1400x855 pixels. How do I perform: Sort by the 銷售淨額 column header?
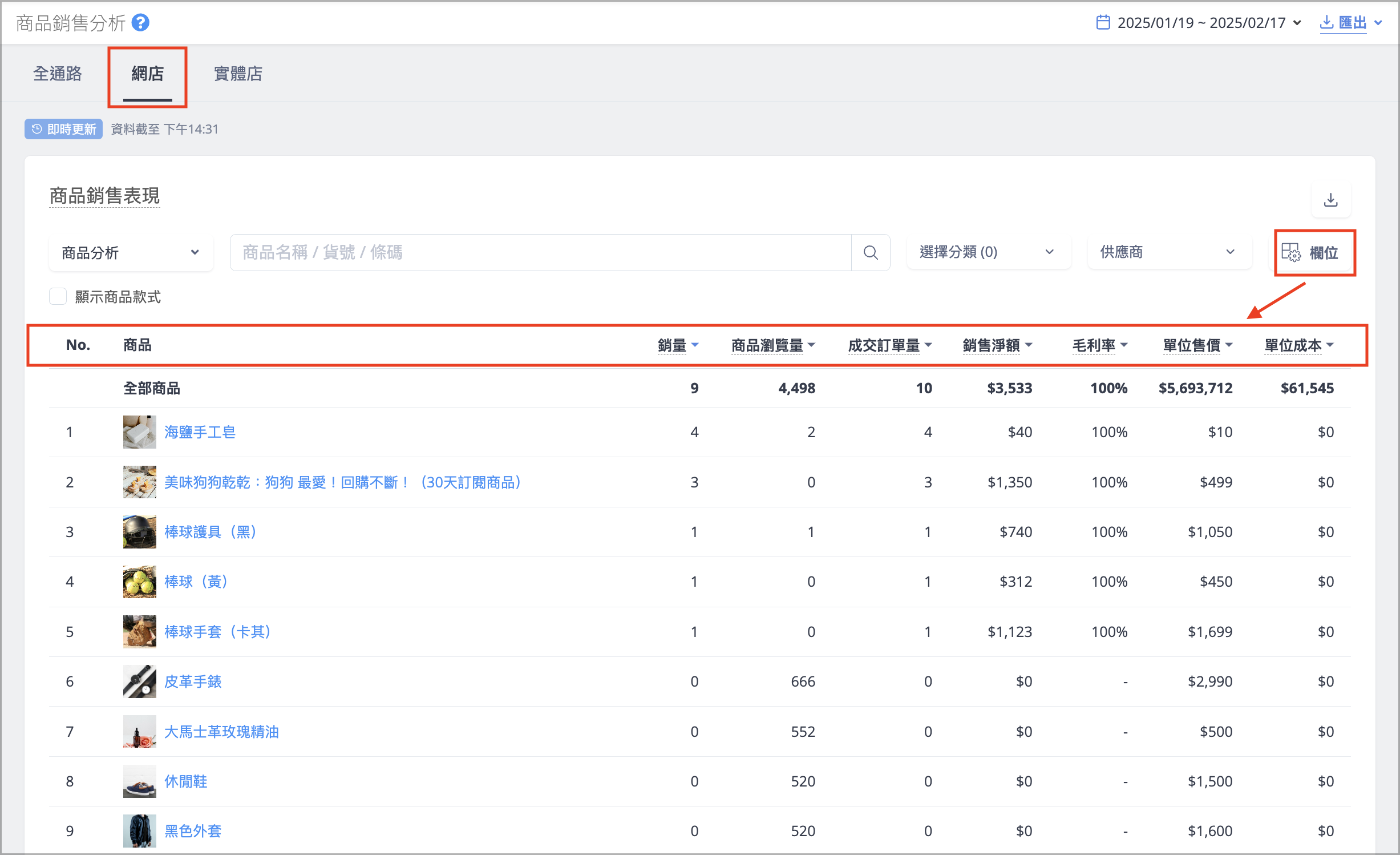[997, 345]
